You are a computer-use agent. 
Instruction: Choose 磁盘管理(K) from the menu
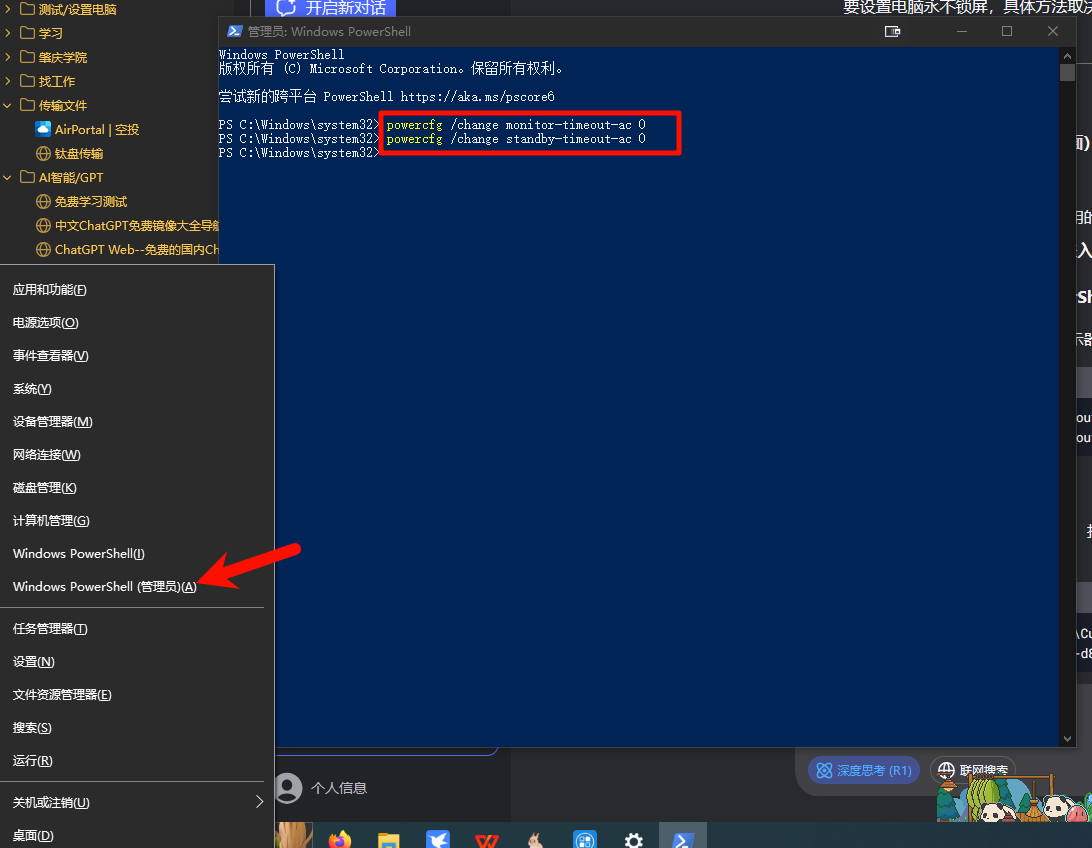pos(136,487)
